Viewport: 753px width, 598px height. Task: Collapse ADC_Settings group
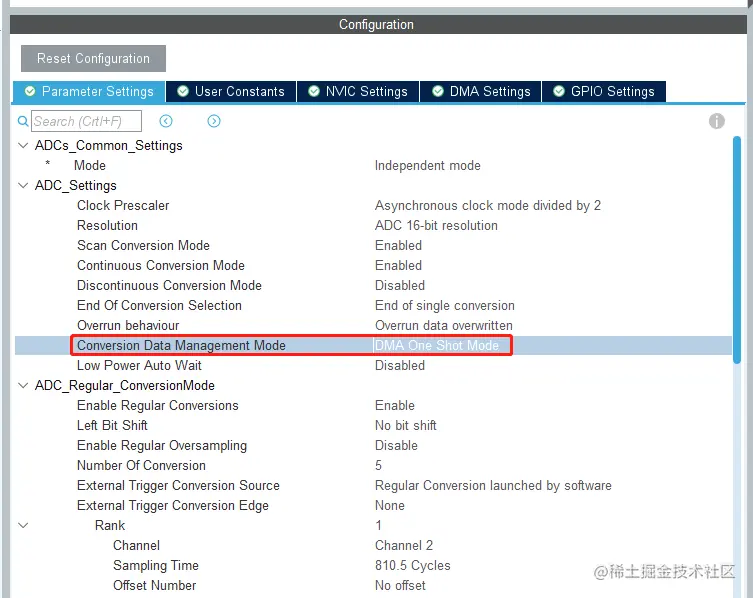[x=23, y=185]
